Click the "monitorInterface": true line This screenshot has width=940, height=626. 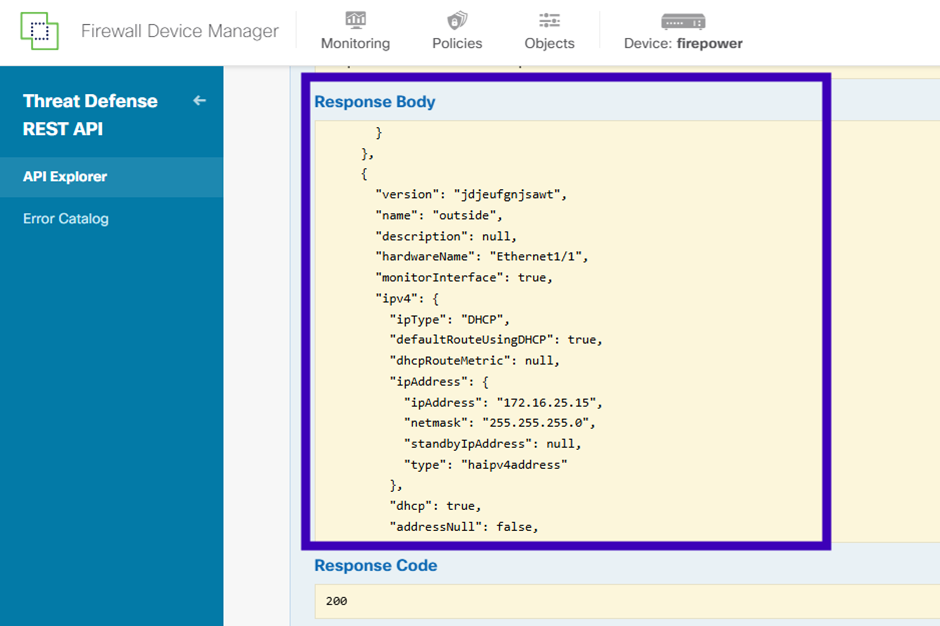coord(464,278)
